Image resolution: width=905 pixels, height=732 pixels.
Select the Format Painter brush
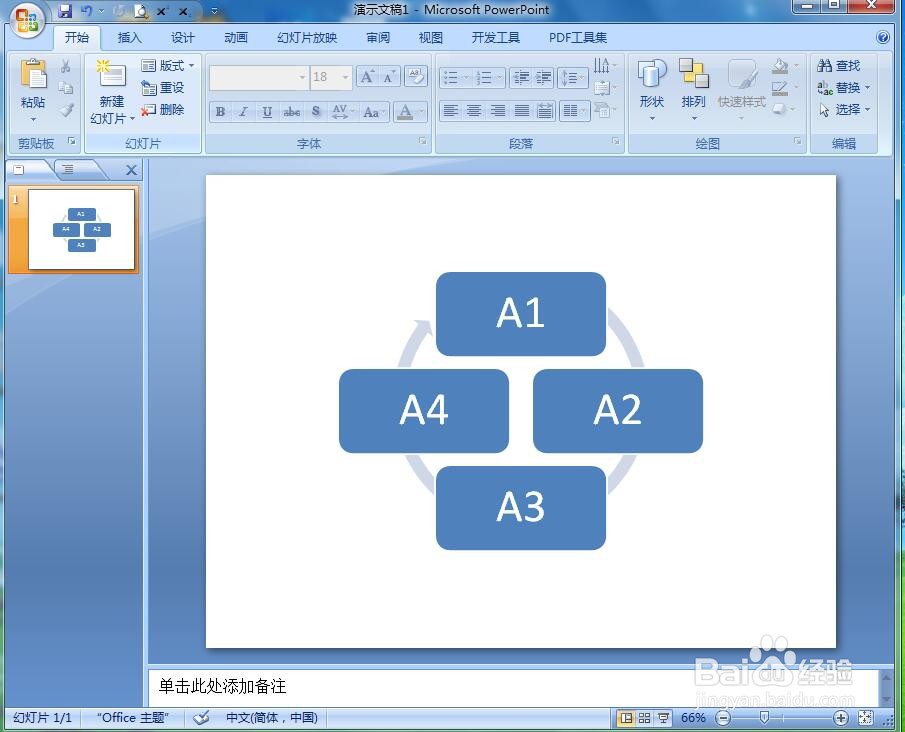[67, 110]
